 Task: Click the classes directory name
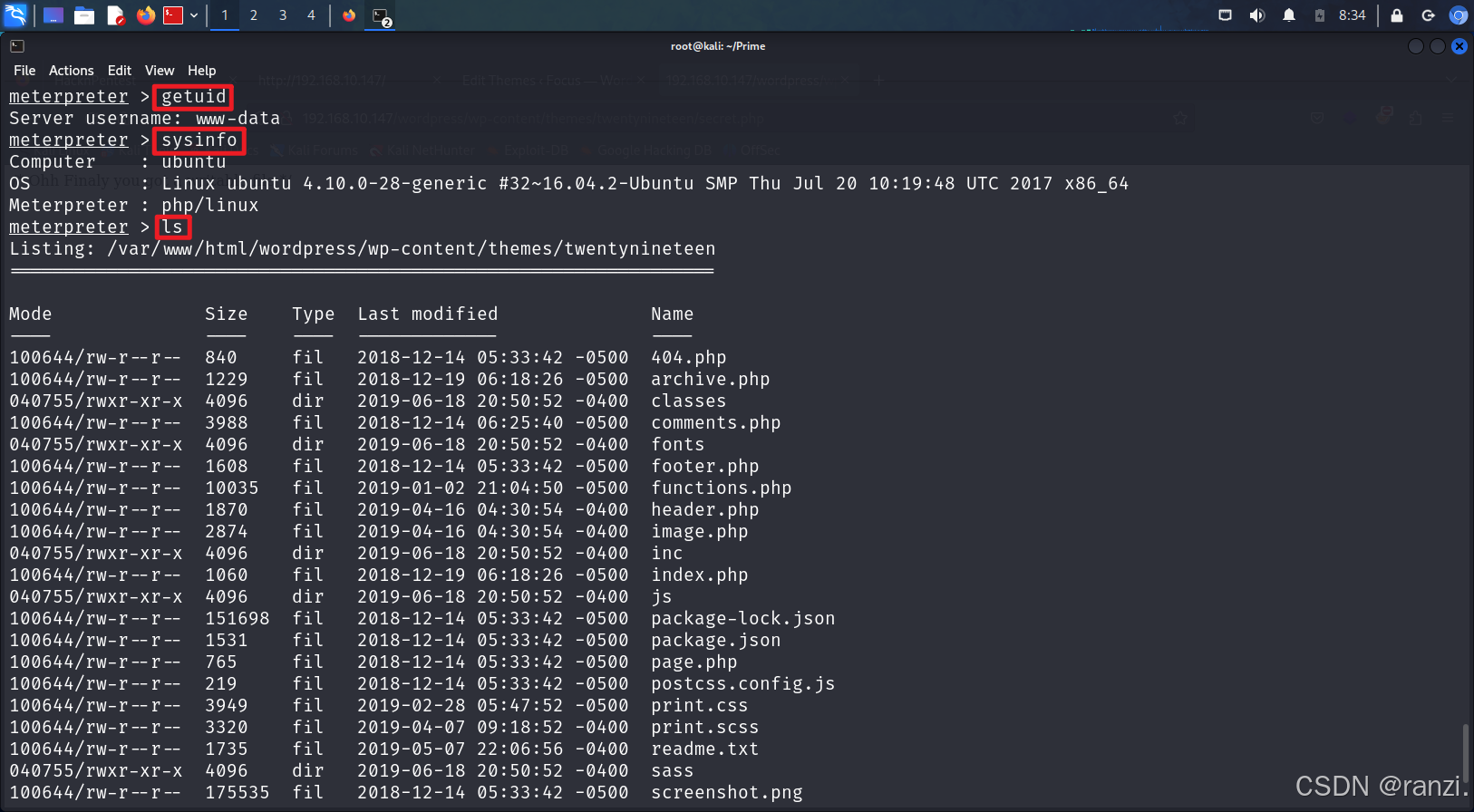pyautogui.click(x=688, y=401)
